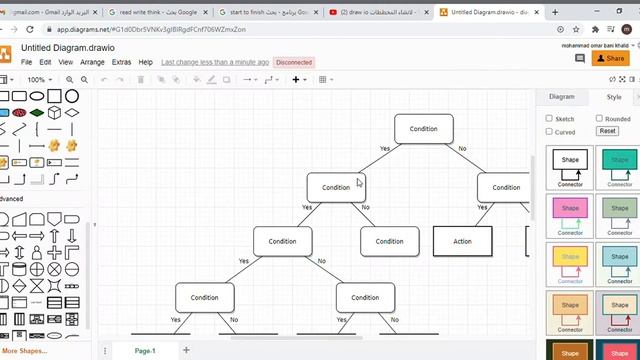Add a new page with plus
Image resolution: width=640 pixels, height=360 pixels.
(186, 350)
